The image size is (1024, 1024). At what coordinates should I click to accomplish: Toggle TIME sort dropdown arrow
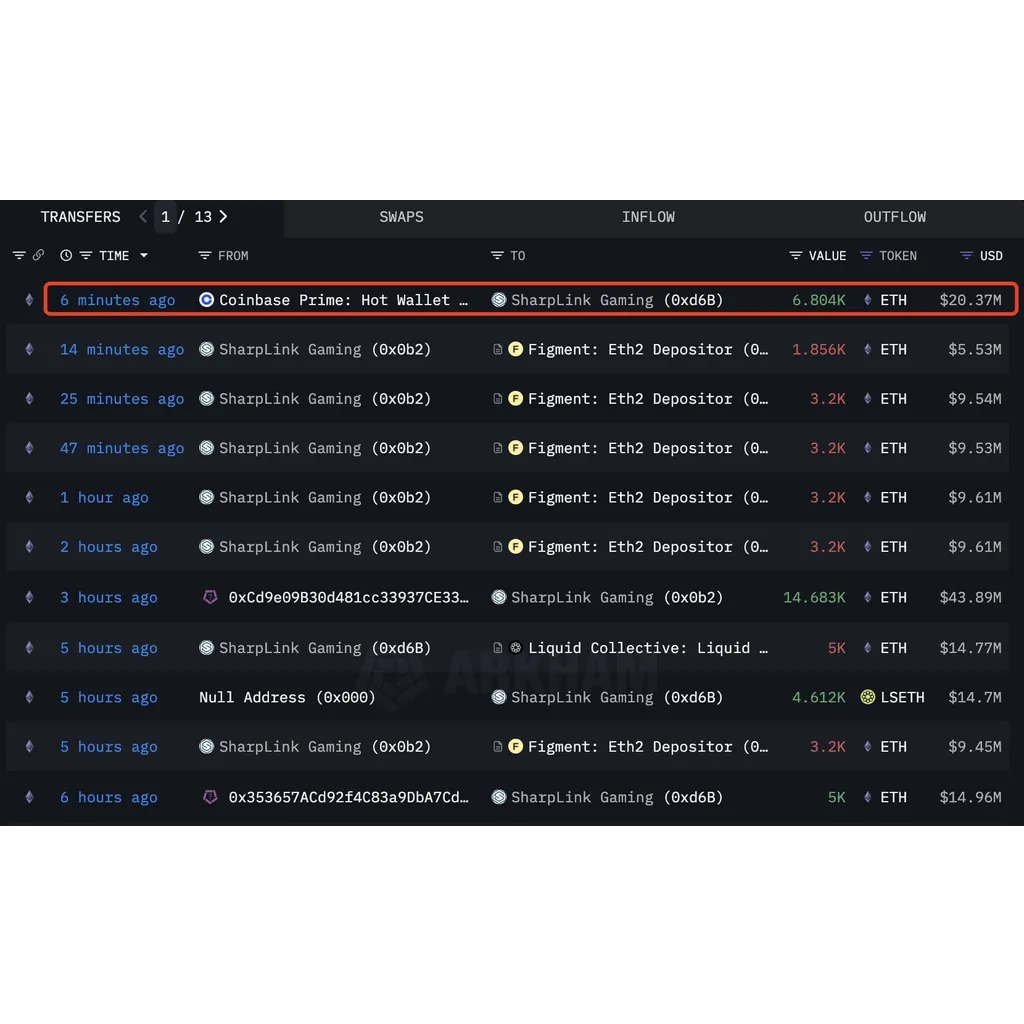click(x=144, y=255)
